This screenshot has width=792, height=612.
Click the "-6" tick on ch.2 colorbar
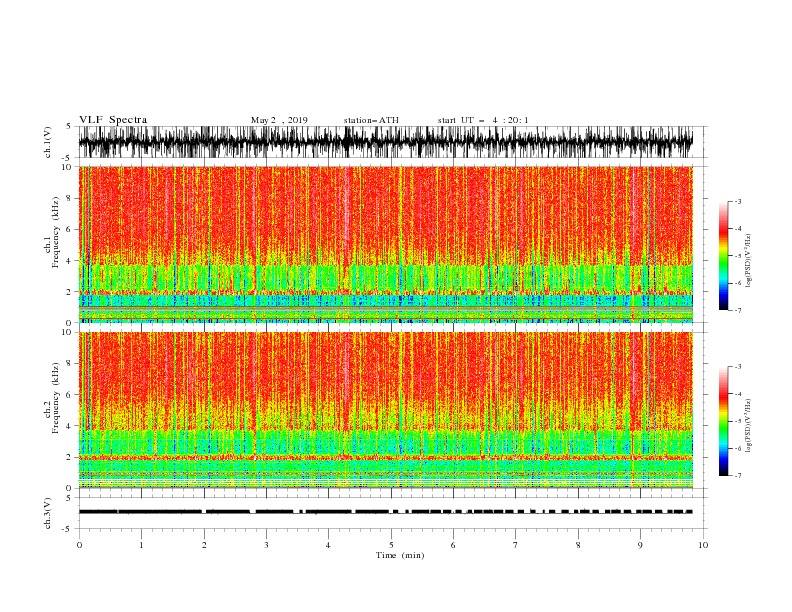pos(737,448)
